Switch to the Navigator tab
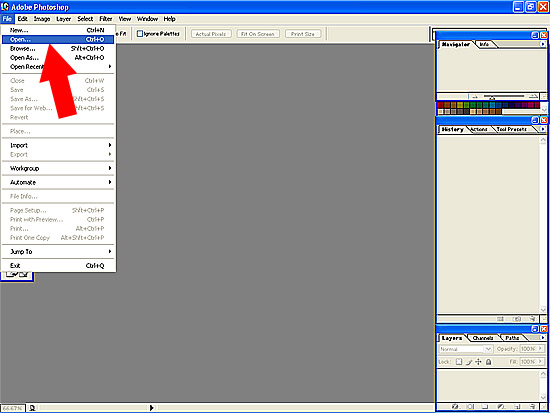Screen dimensions: 550x413 coord(455,44)
